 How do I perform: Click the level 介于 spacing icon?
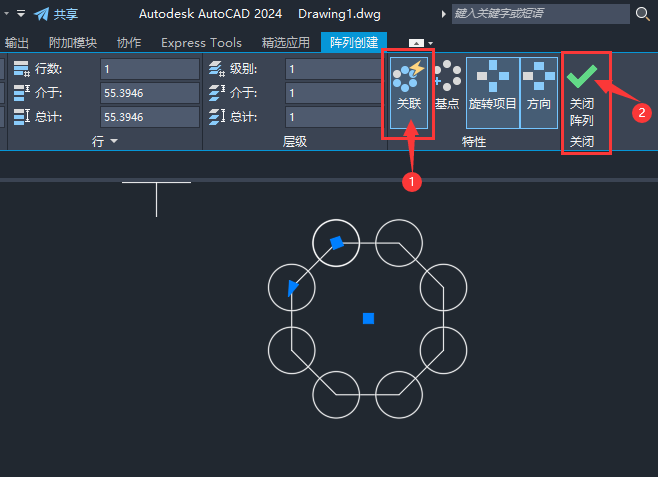[x=217, y=93]
